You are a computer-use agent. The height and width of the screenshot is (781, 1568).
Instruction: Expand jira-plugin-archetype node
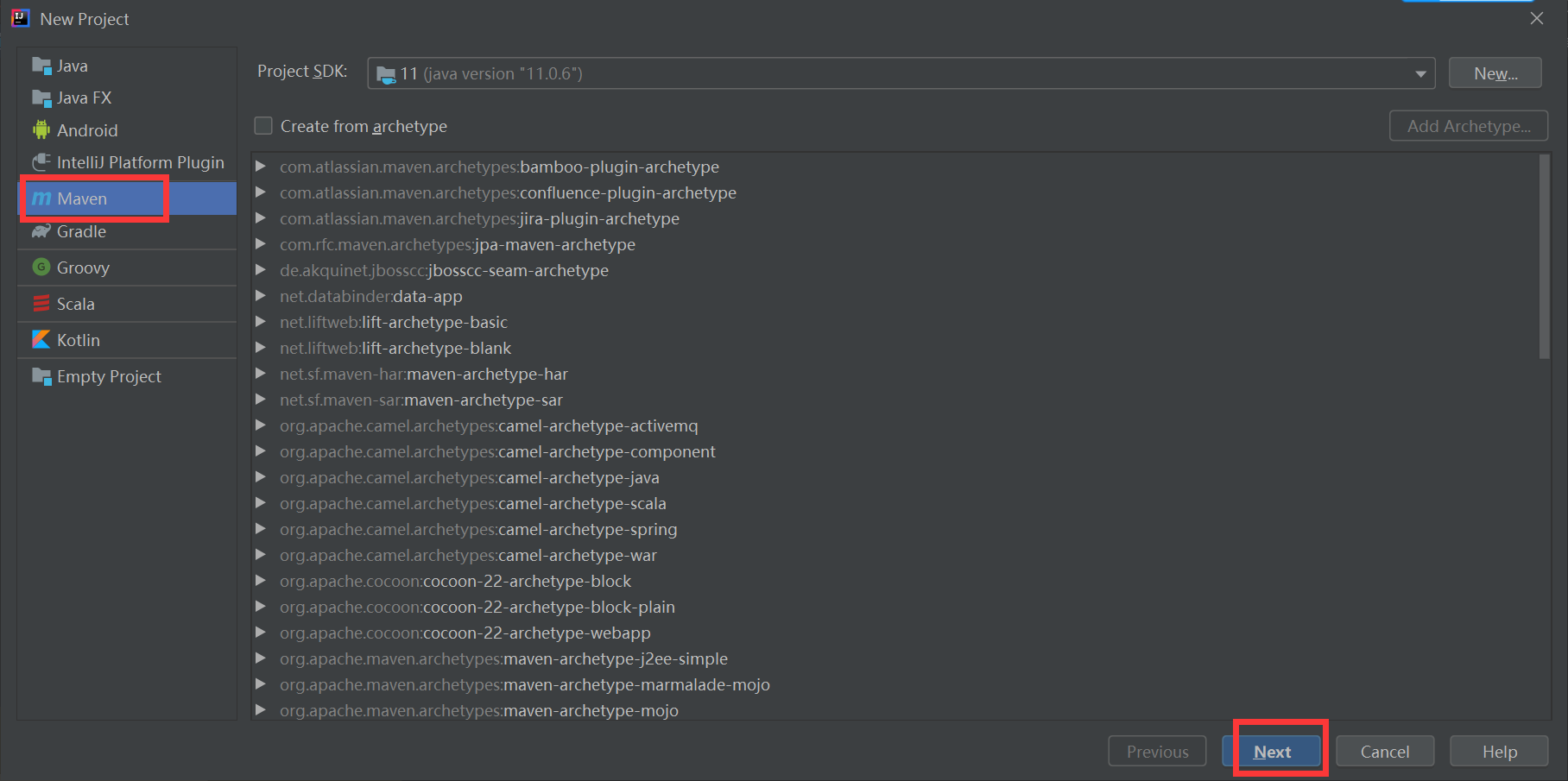point(260,218)
